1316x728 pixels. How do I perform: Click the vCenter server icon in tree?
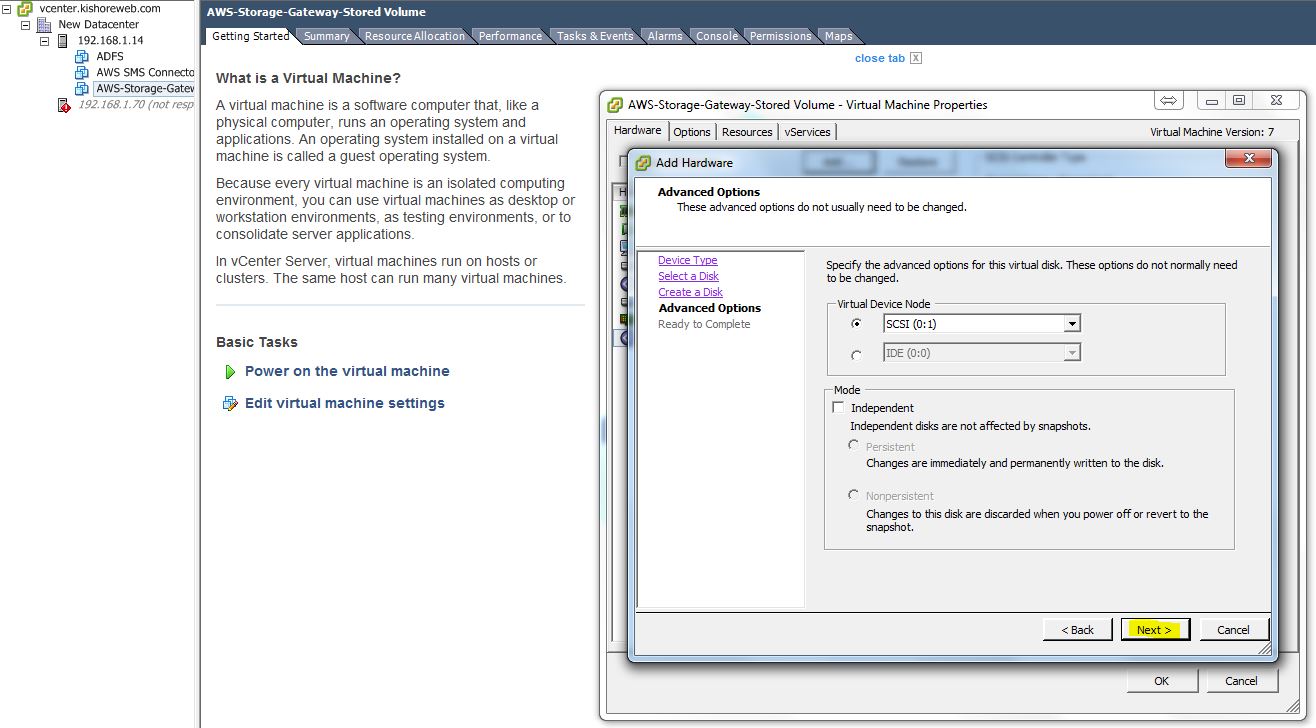25,8
